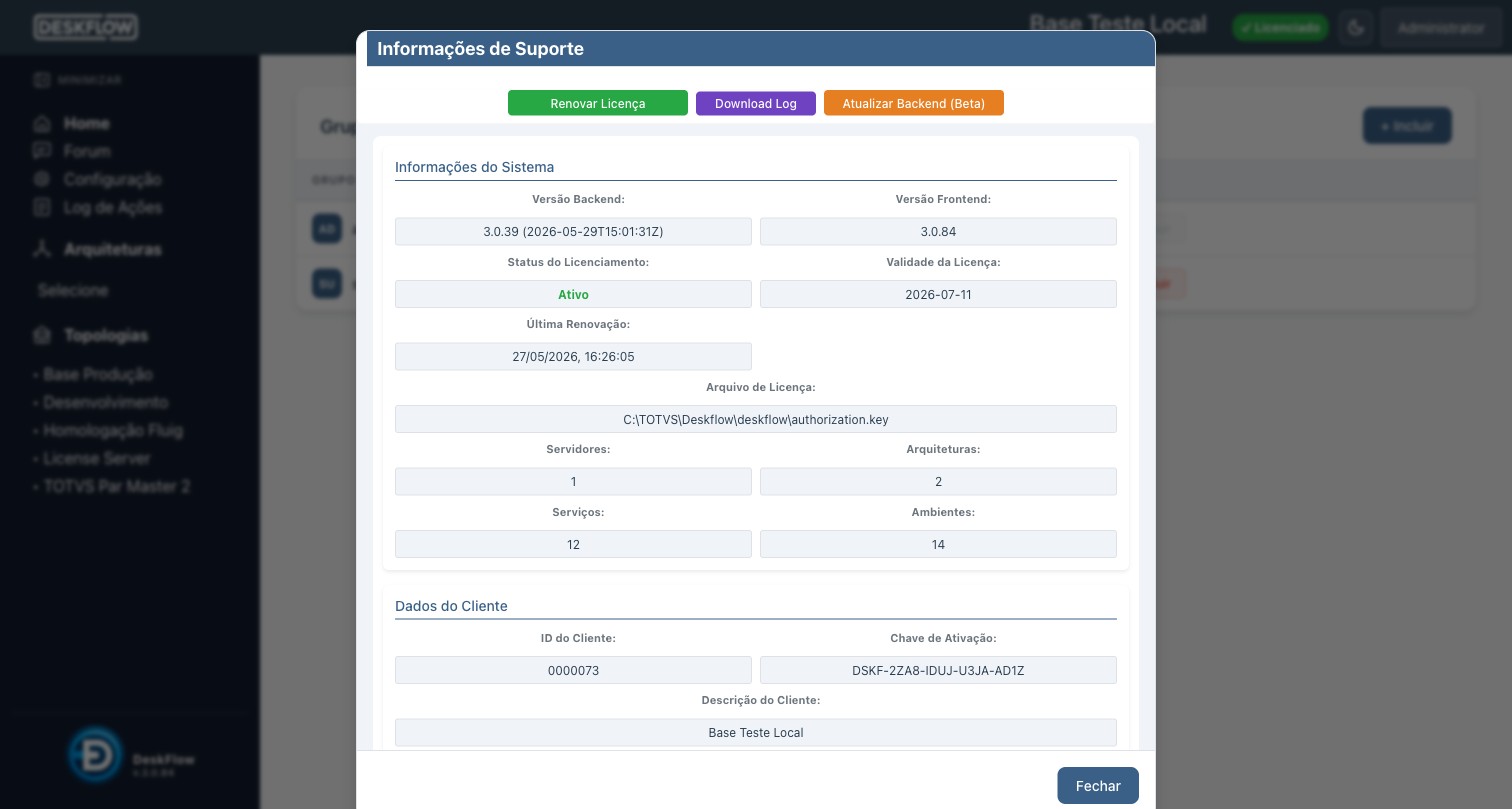This screenshot has height=809, width=1512.
Task: Click the Renovar Licença button
Action: point(598,103)
